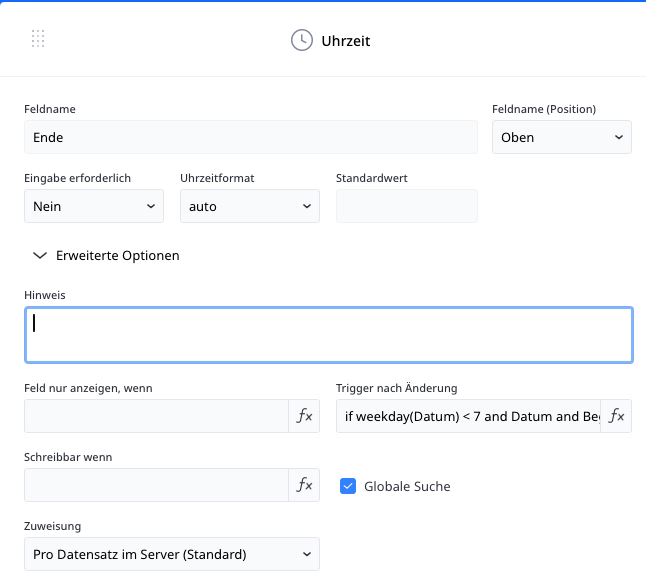Click the Standardwert input field

(x=406, y=206)
